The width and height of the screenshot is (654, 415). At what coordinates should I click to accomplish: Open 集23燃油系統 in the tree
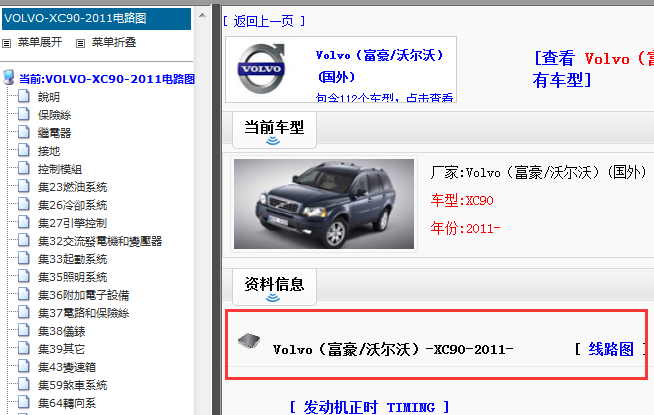pos(73,187)
